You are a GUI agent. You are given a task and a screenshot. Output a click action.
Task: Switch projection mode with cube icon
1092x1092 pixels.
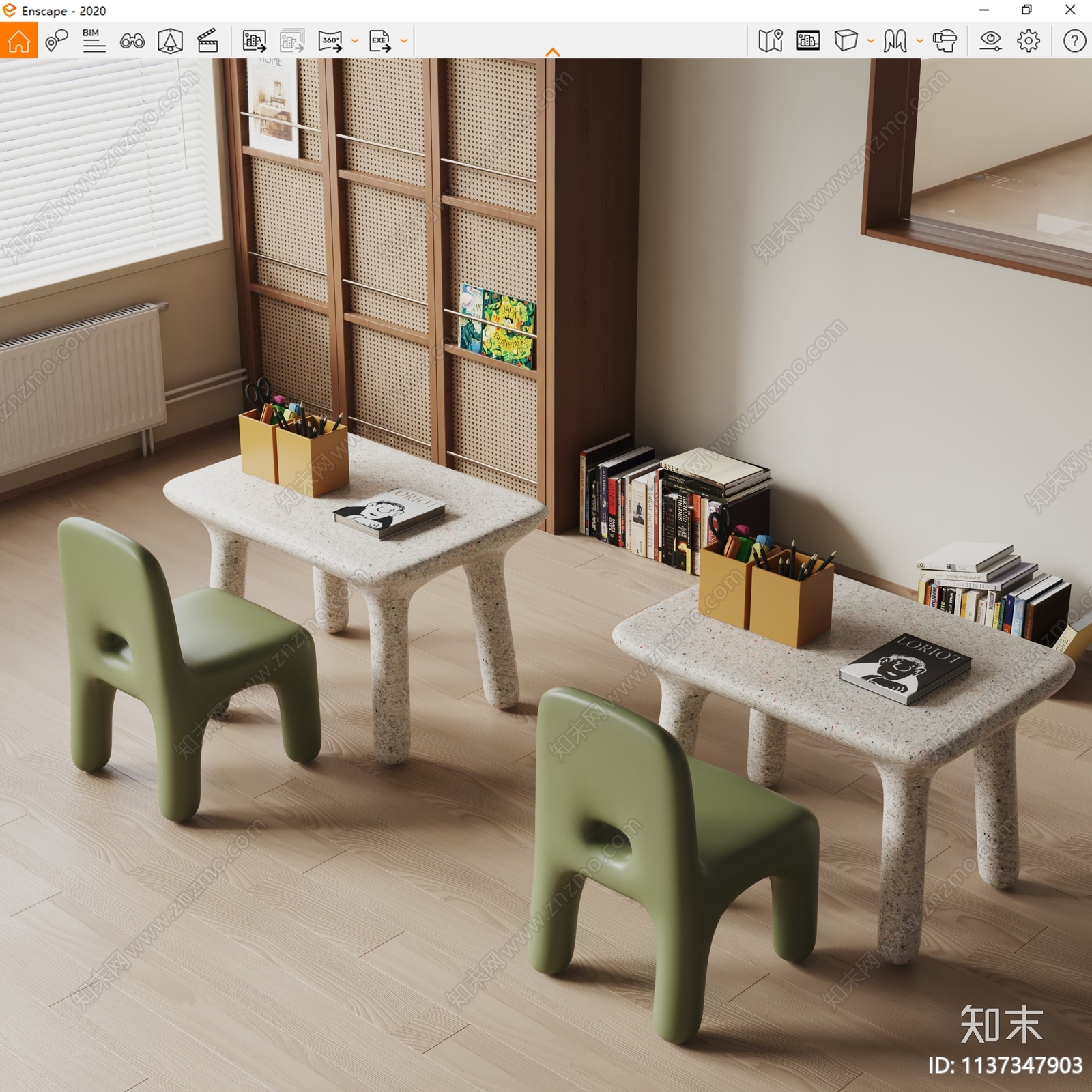pos(846,41)
